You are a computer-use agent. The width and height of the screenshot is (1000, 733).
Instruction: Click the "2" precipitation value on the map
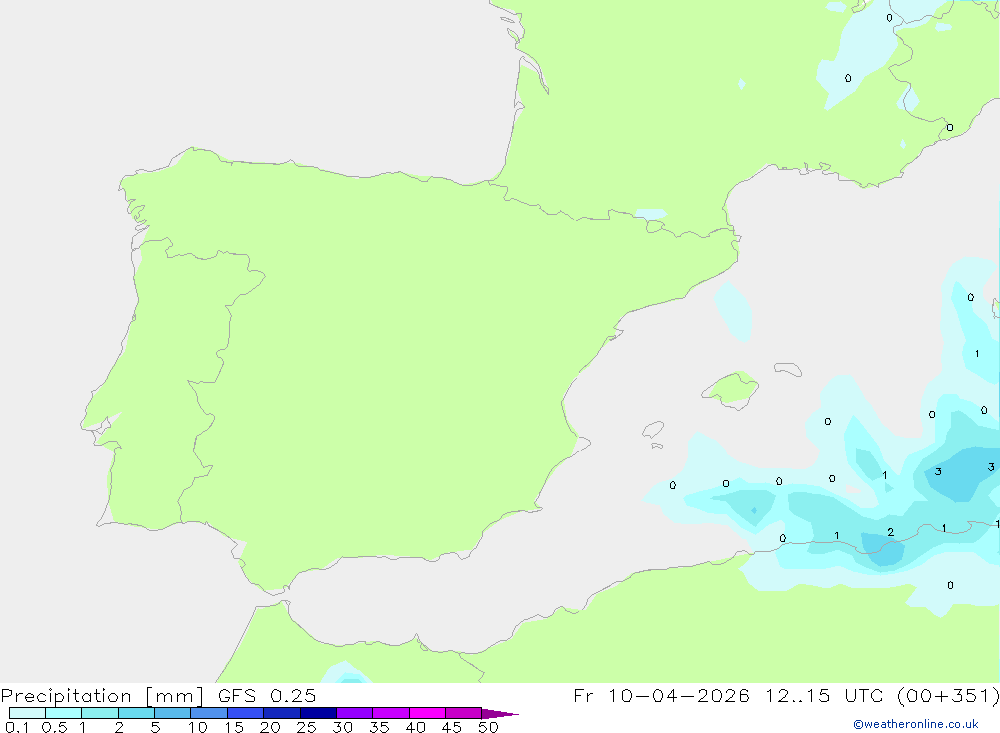890,532
